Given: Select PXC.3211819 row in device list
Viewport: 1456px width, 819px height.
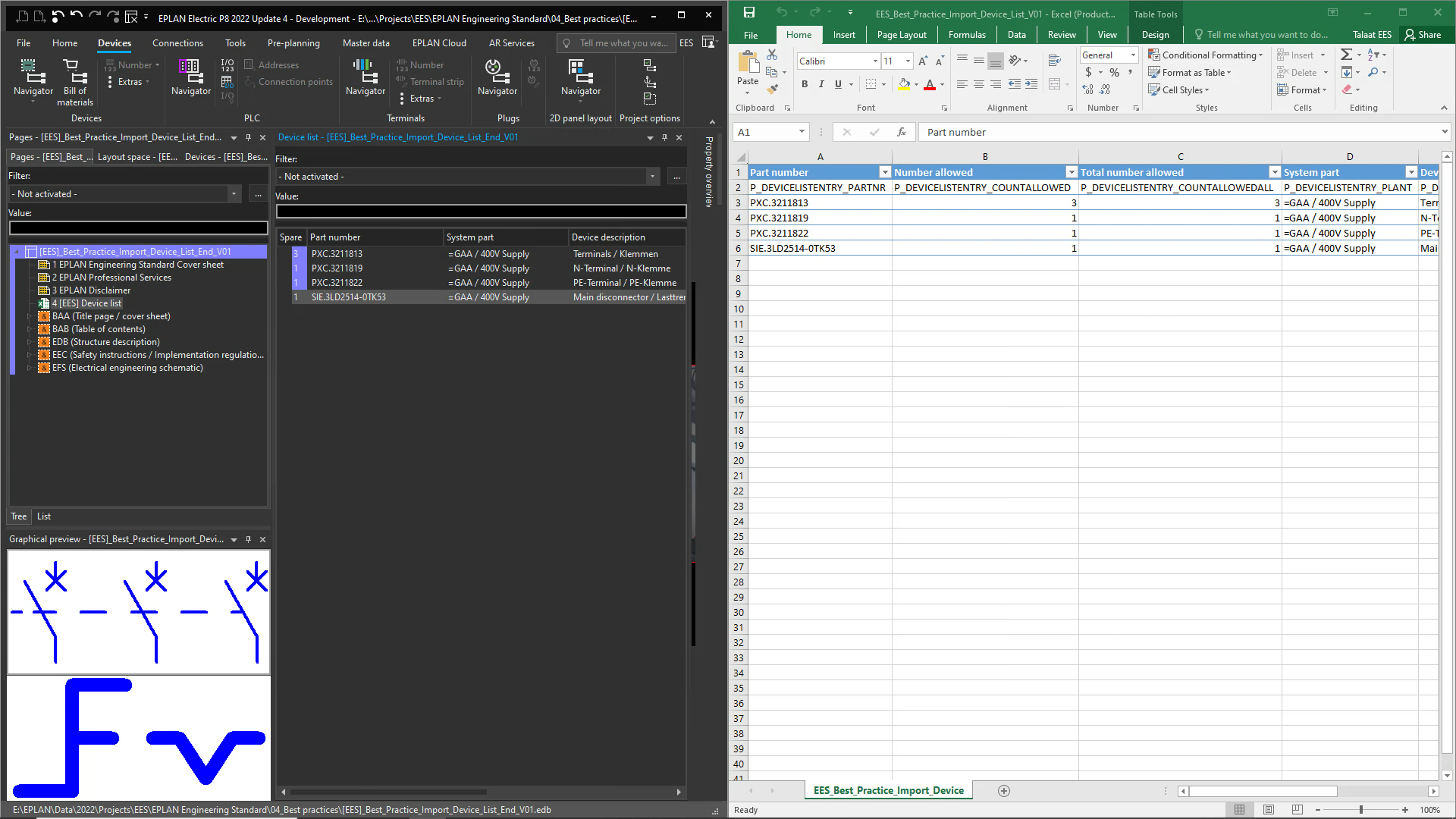Looking at the screenshot, I should 337,268.
